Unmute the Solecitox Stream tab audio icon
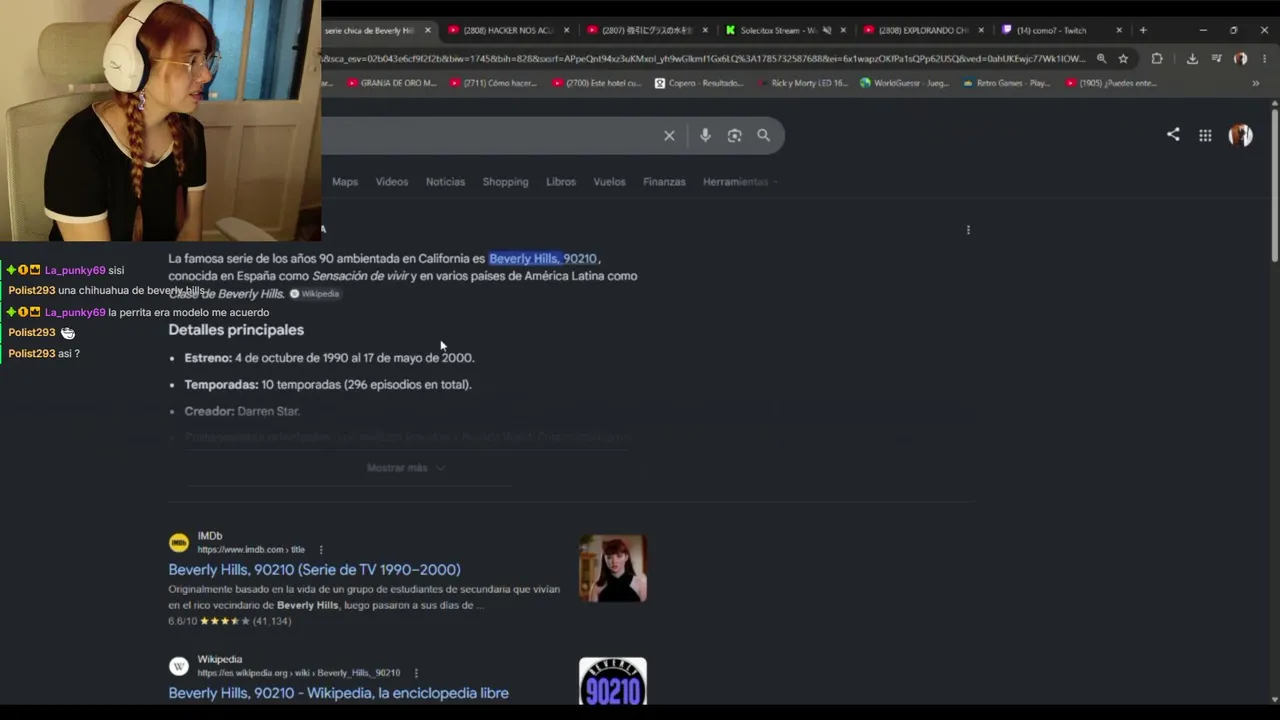Screen dimensions: 1280x720 click(x=826, y=30)
